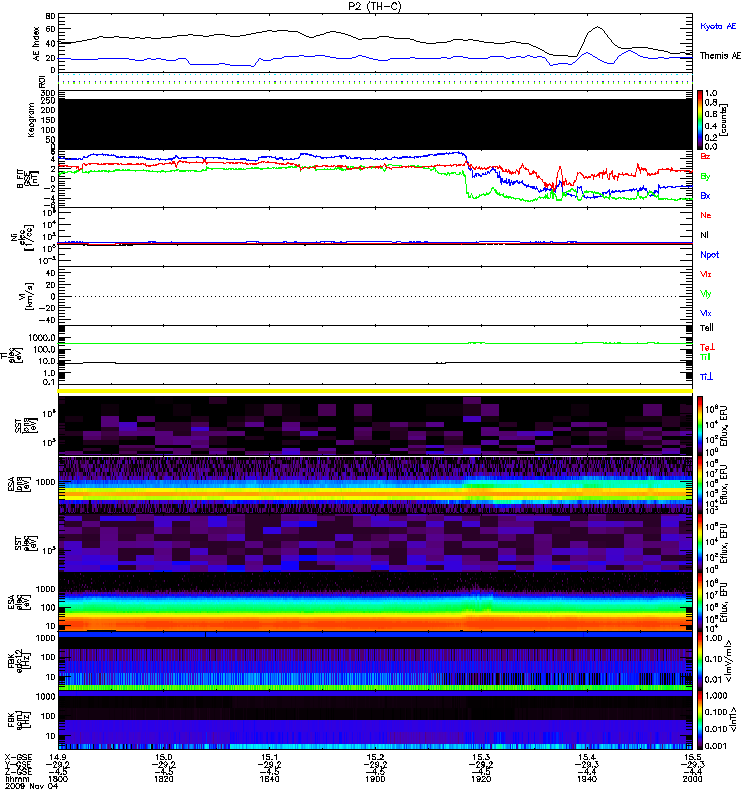
Task: Click the 1840 time axis label
Action: (x=269, y=779)
